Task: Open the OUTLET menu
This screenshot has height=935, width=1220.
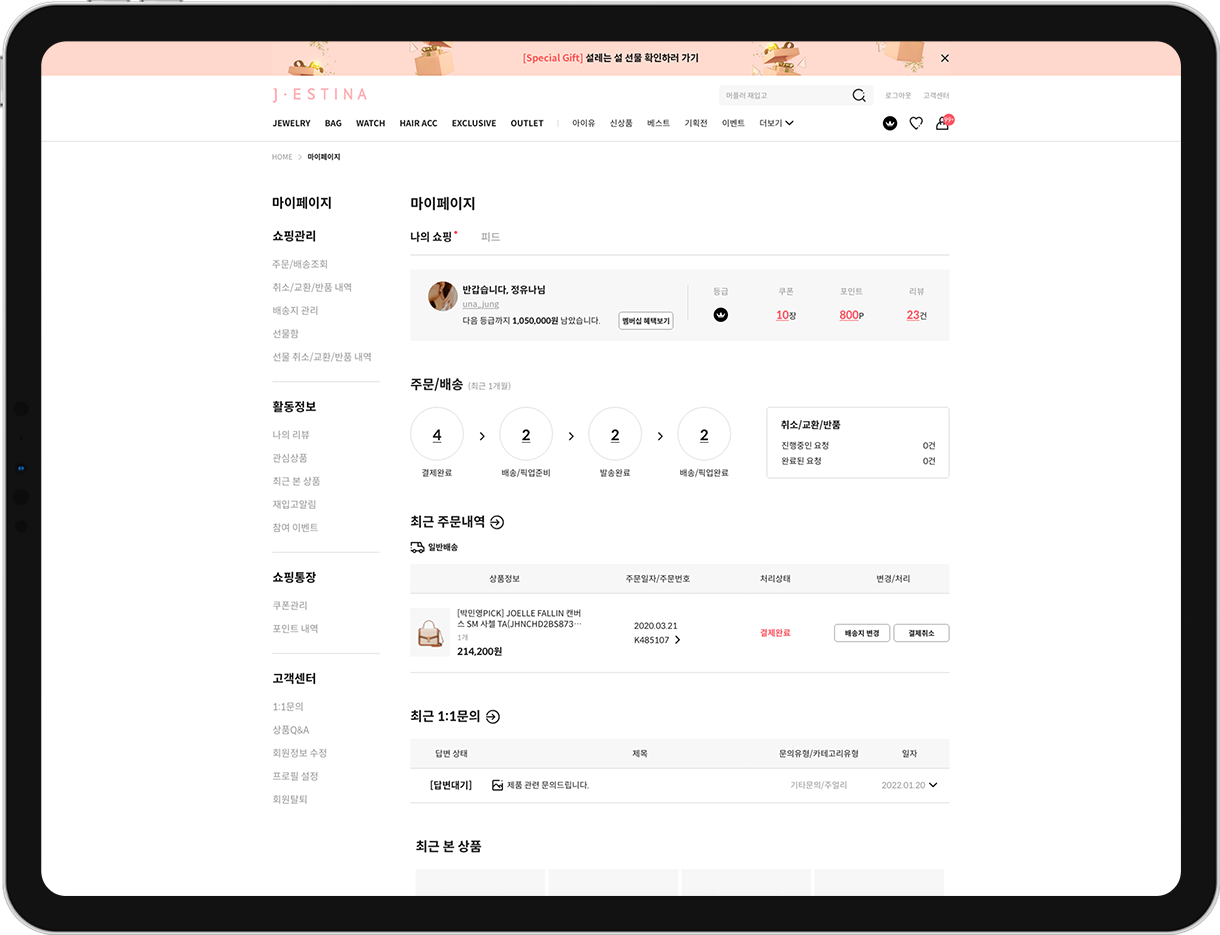Action: click(x=527, y=123)
